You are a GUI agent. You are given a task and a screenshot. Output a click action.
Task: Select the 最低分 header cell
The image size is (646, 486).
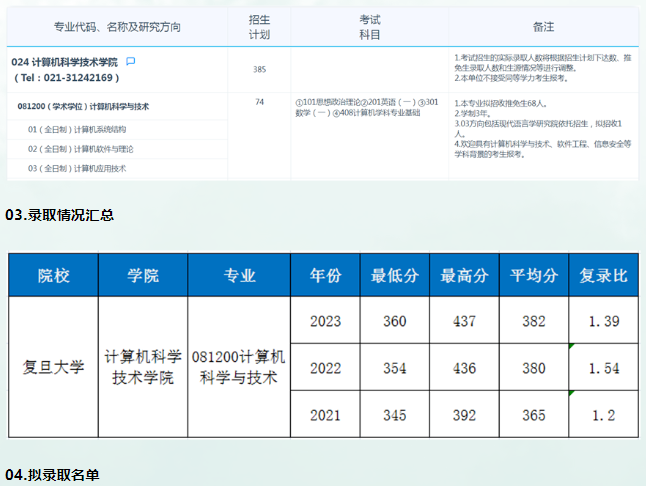click(395, 275)
